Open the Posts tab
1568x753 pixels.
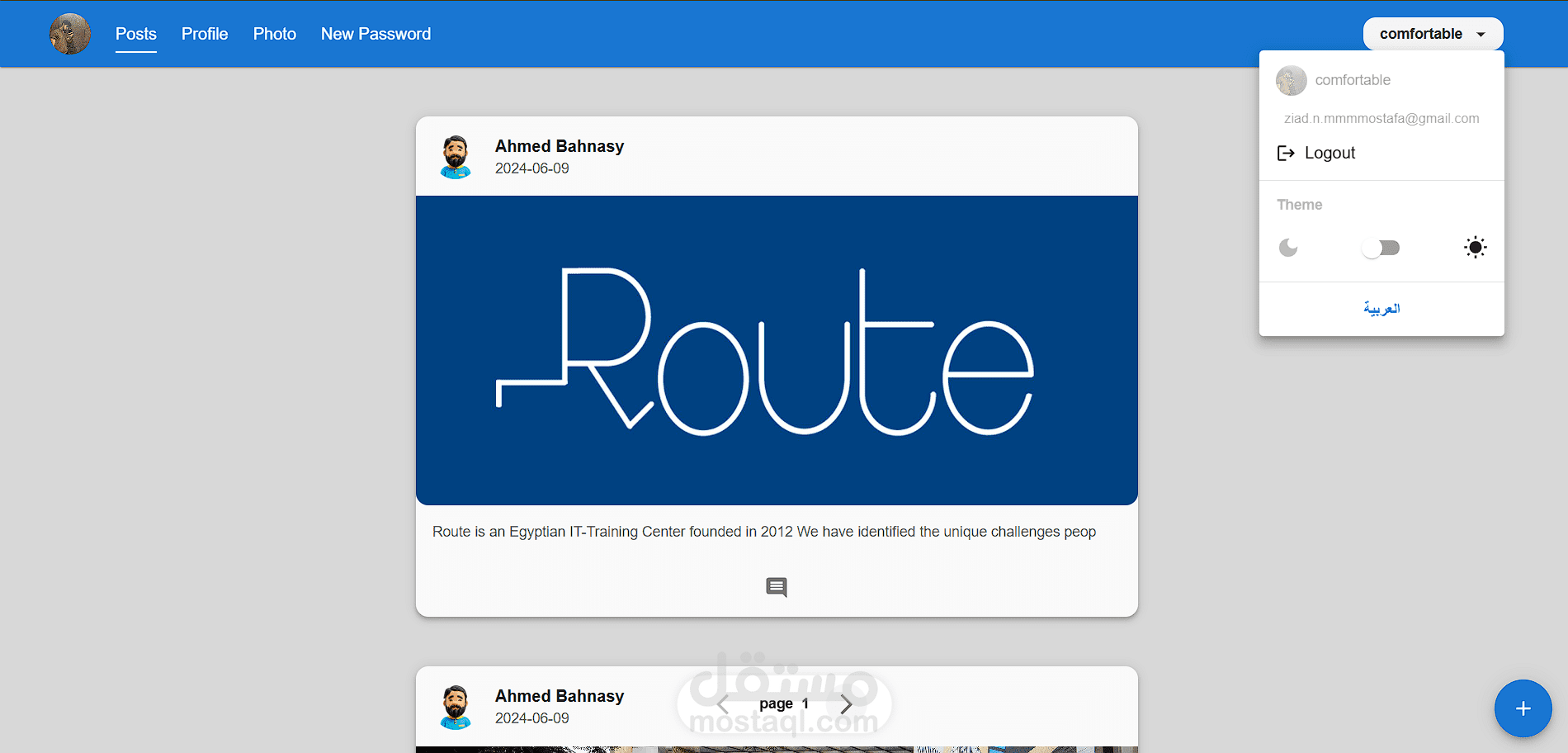pyautogui.click(x=136, y=34)
